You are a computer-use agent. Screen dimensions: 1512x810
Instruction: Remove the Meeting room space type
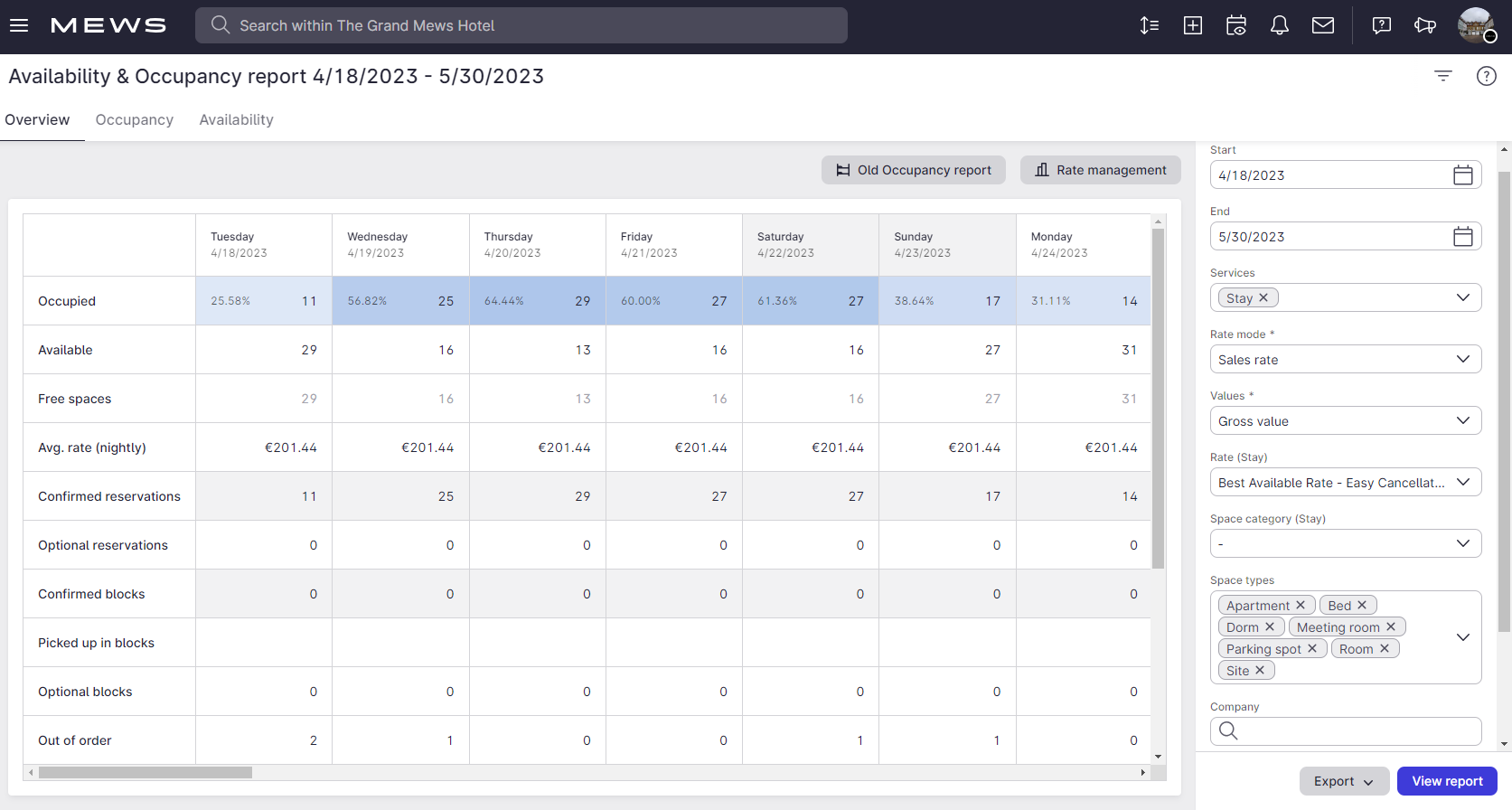pos(1391,627)
